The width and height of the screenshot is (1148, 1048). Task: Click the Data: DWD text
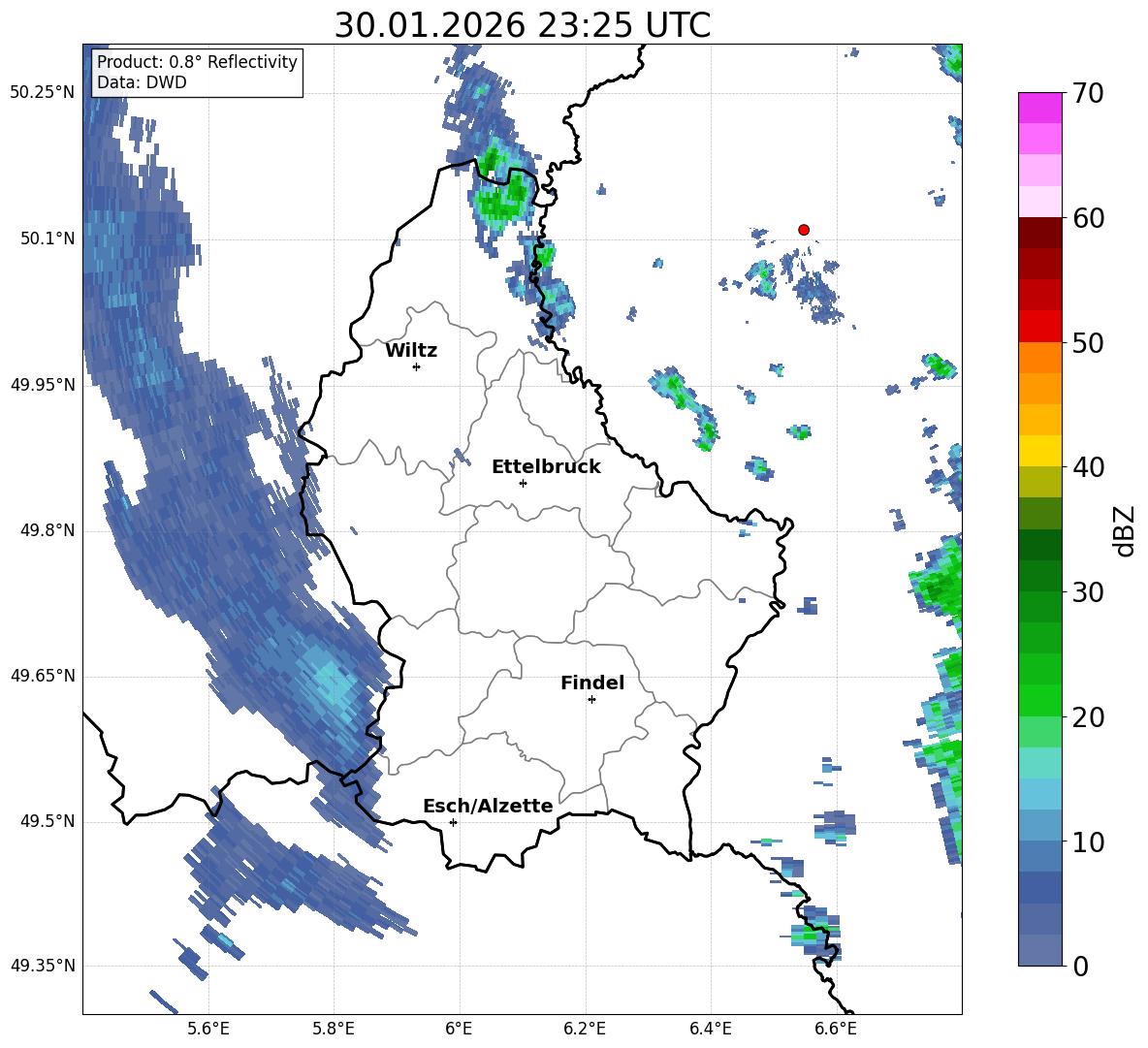pyautogui.click(x=142, y=82)
